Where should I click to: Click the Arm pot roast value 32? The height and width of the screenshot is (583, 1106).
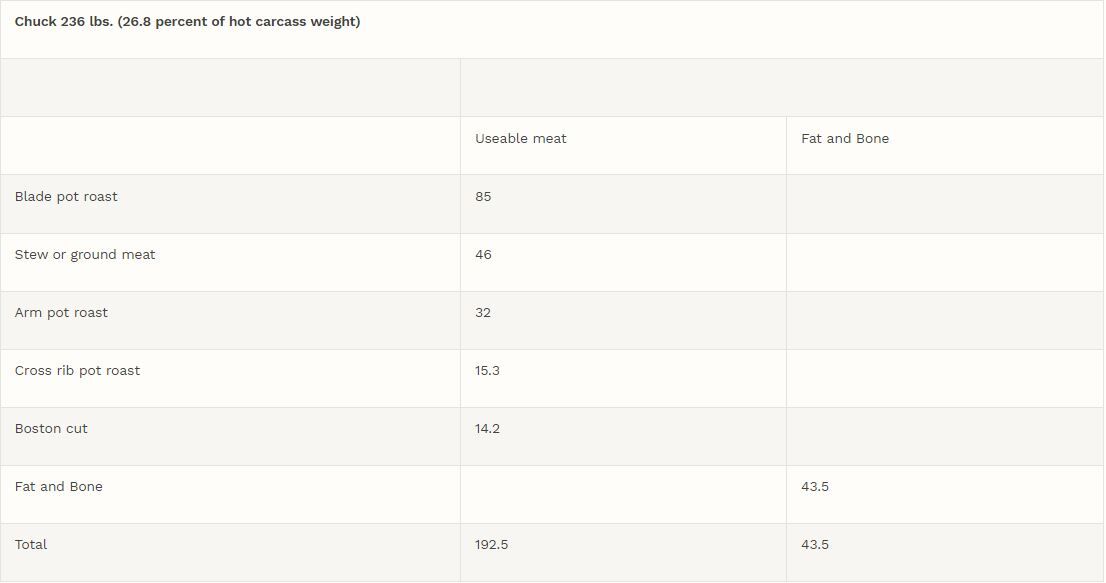483,313
